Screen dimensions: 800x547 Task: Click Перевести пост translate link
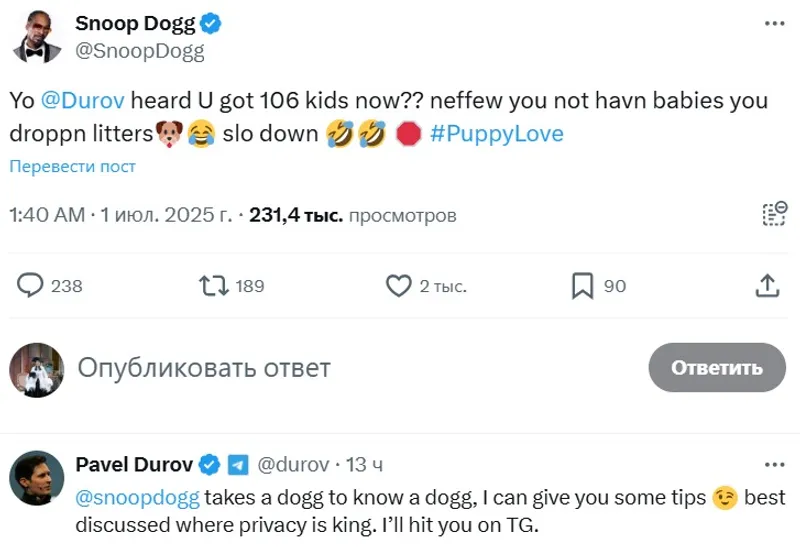click(x=72, y=167)
